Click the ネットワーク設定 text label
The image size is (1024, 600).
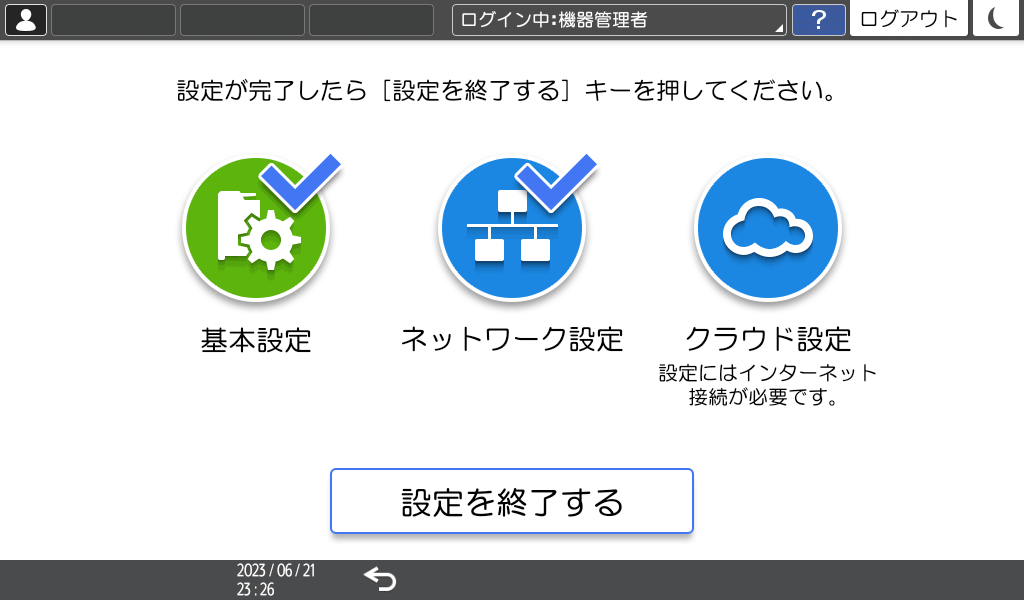512,340
